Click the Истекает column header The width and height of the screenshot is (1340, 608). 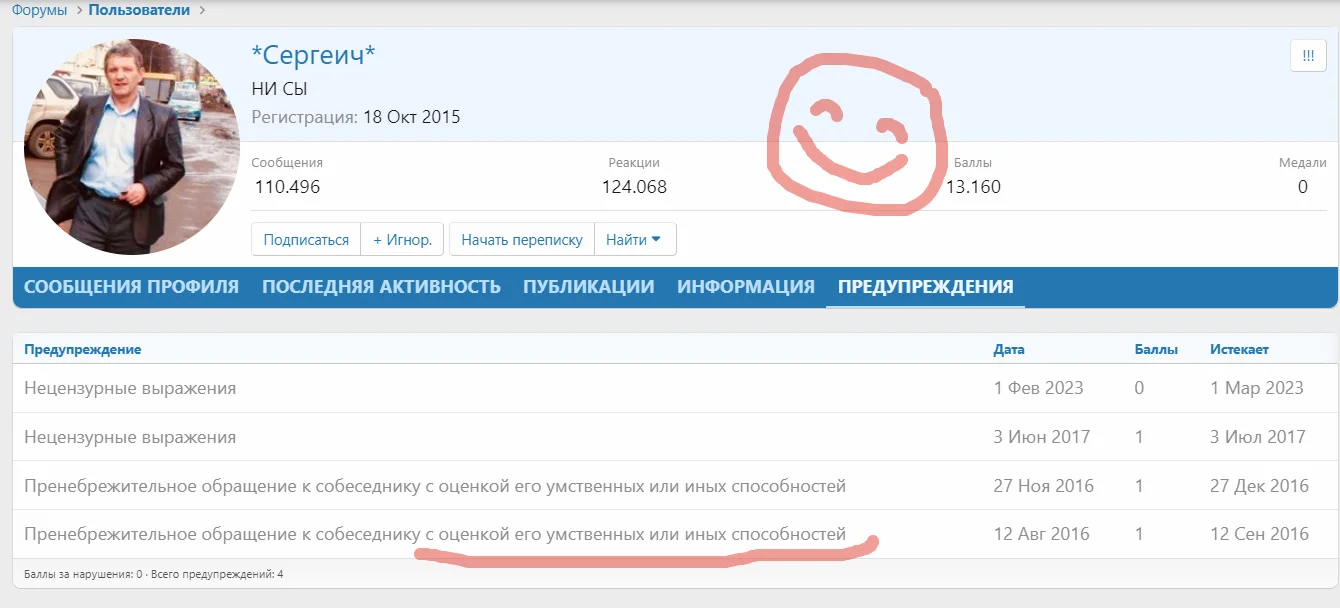[1239, 349]
